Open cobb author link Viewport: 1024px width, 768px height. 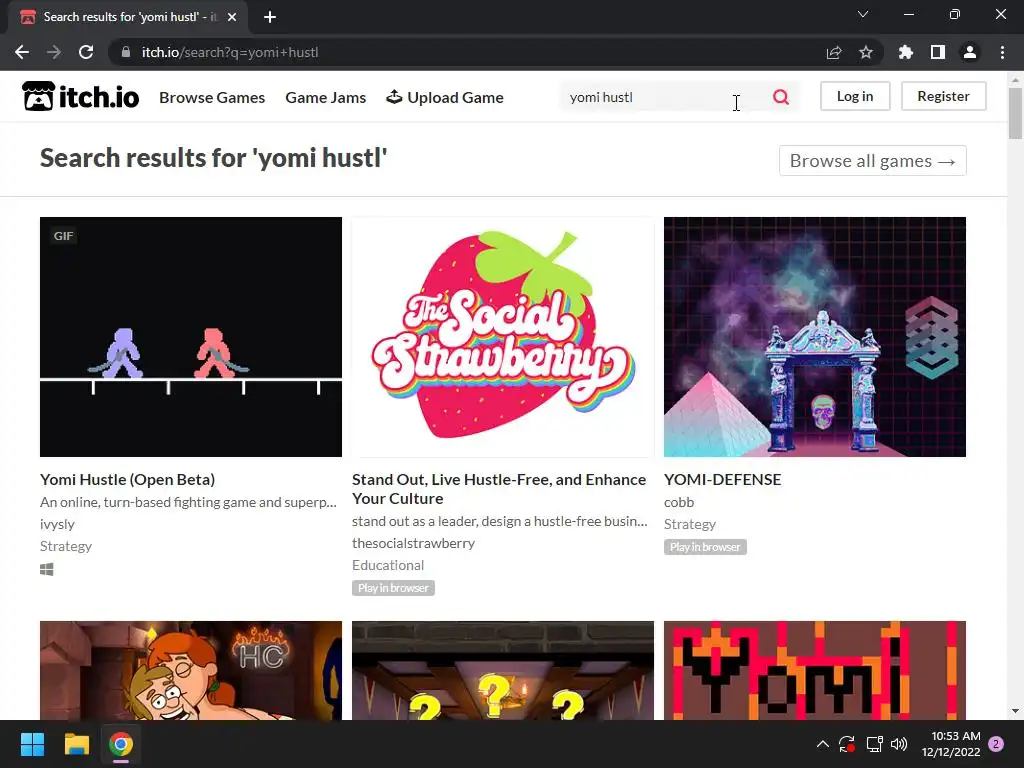[679, 502]
